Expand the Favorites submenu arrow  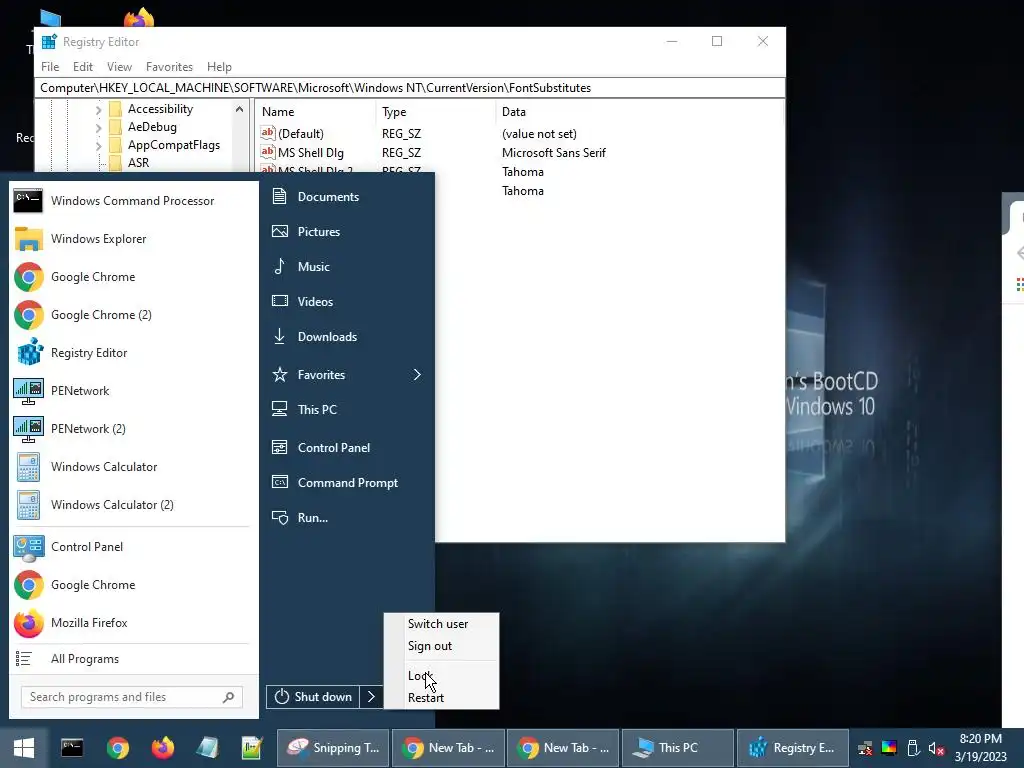click(x=417, y=375)
